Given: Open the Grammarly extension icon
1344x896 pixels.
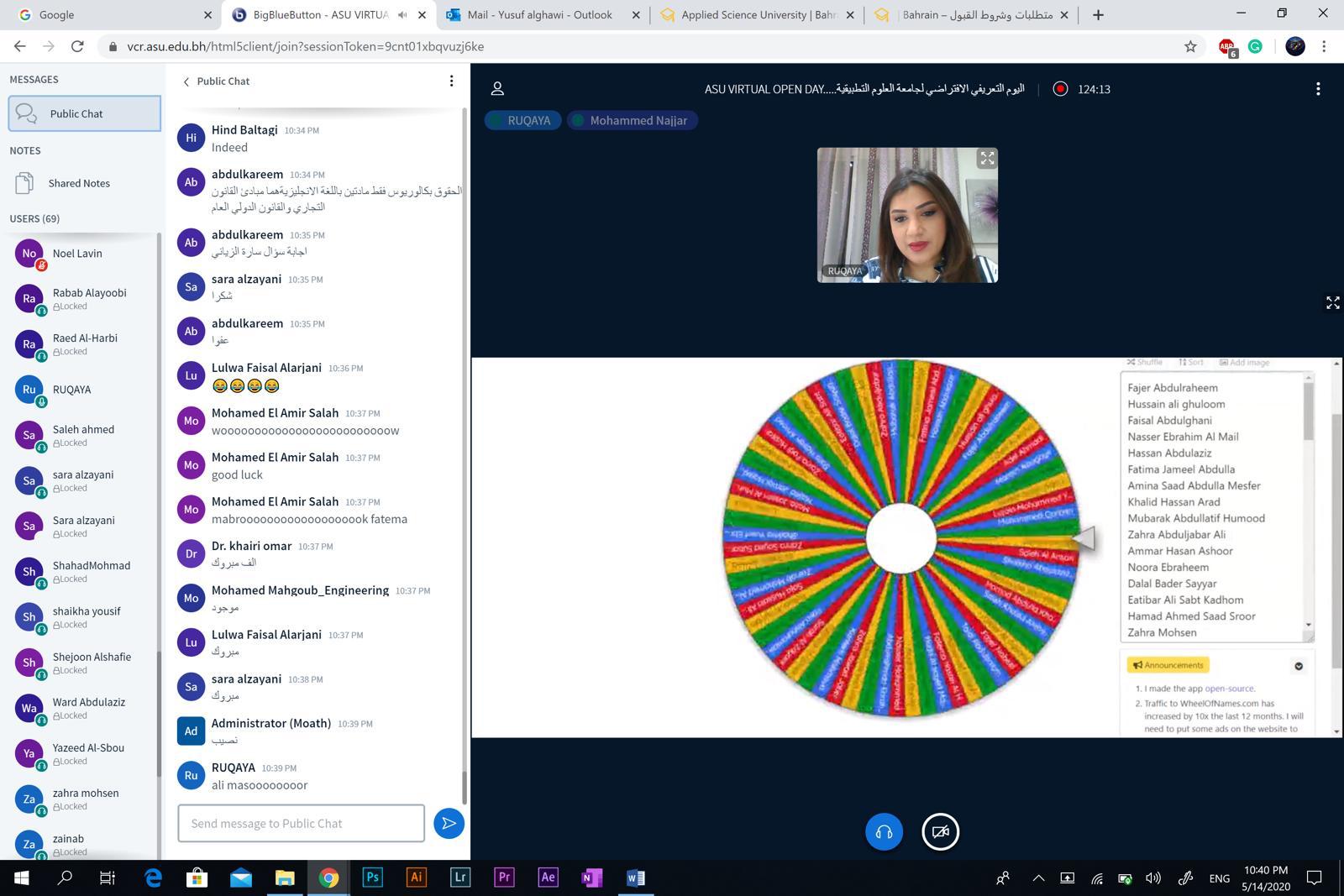Looking at the screenshot, I should [x=1255, y=46].
